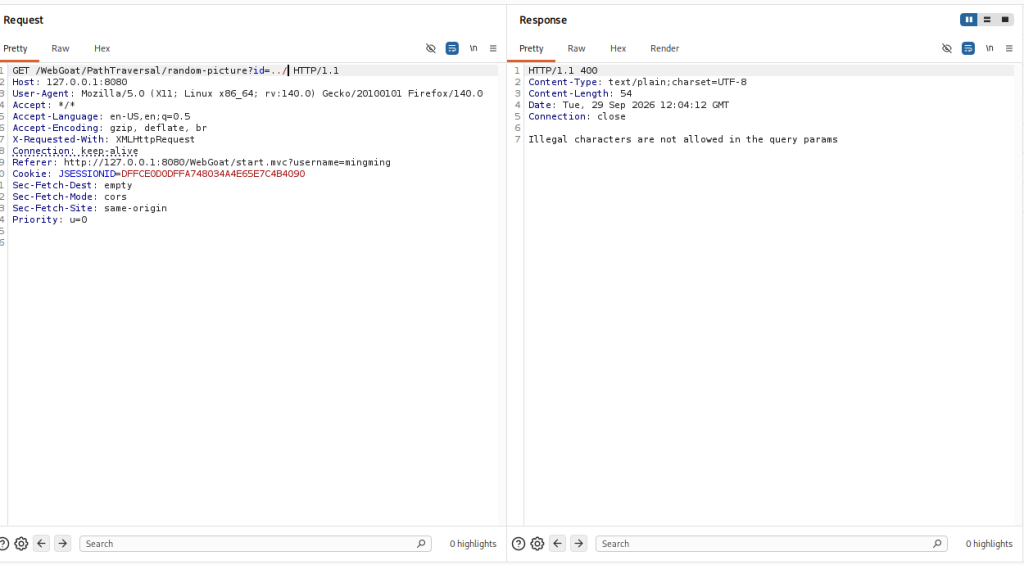Click the Host header value 127.0.0.1:8080
The image size is (1024, 565).
click(x=86, y=82)
